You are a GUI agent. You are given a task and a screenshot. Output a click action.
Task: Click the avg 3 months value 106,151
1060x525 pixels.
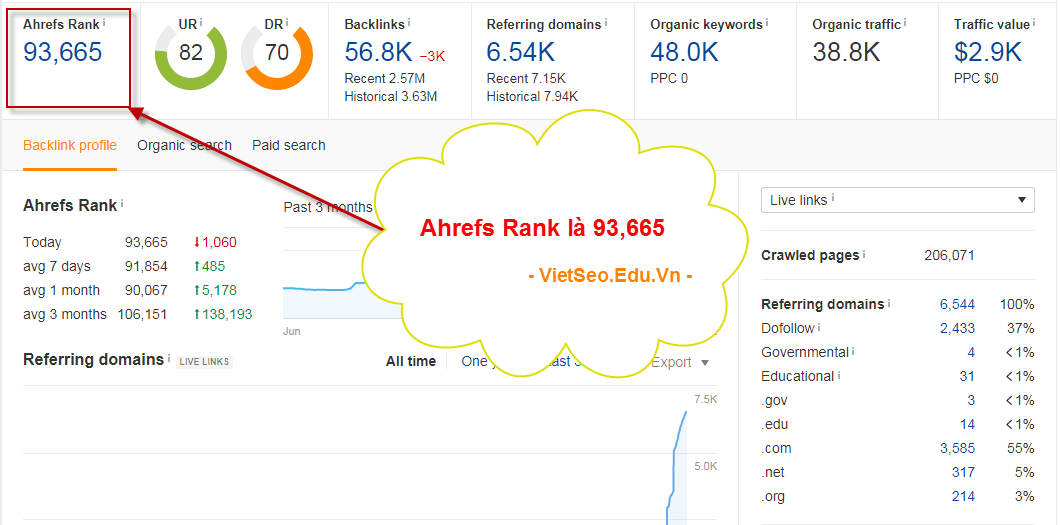[x=142, y=314]
